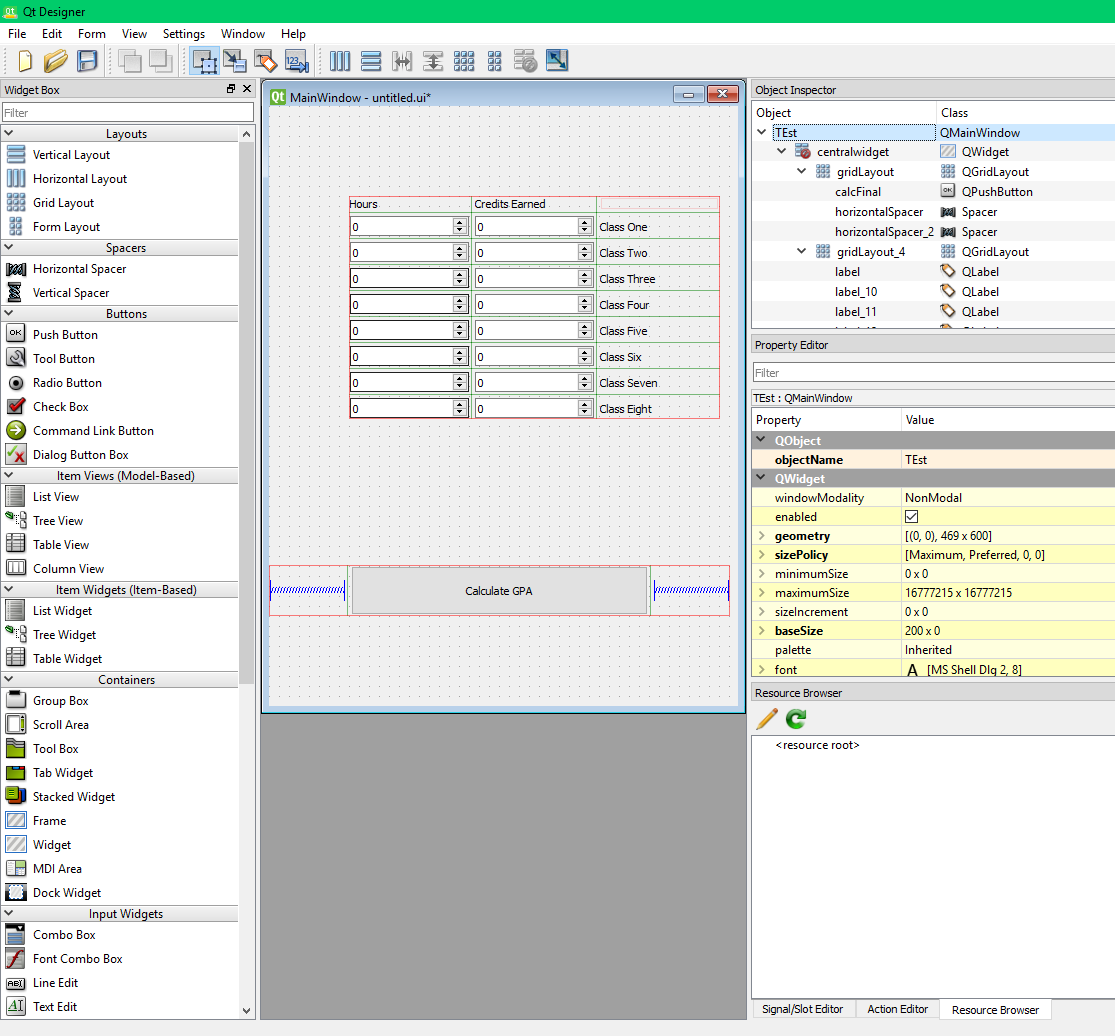Select calcFinal in the Object Inspector

[x=858, y=192]
